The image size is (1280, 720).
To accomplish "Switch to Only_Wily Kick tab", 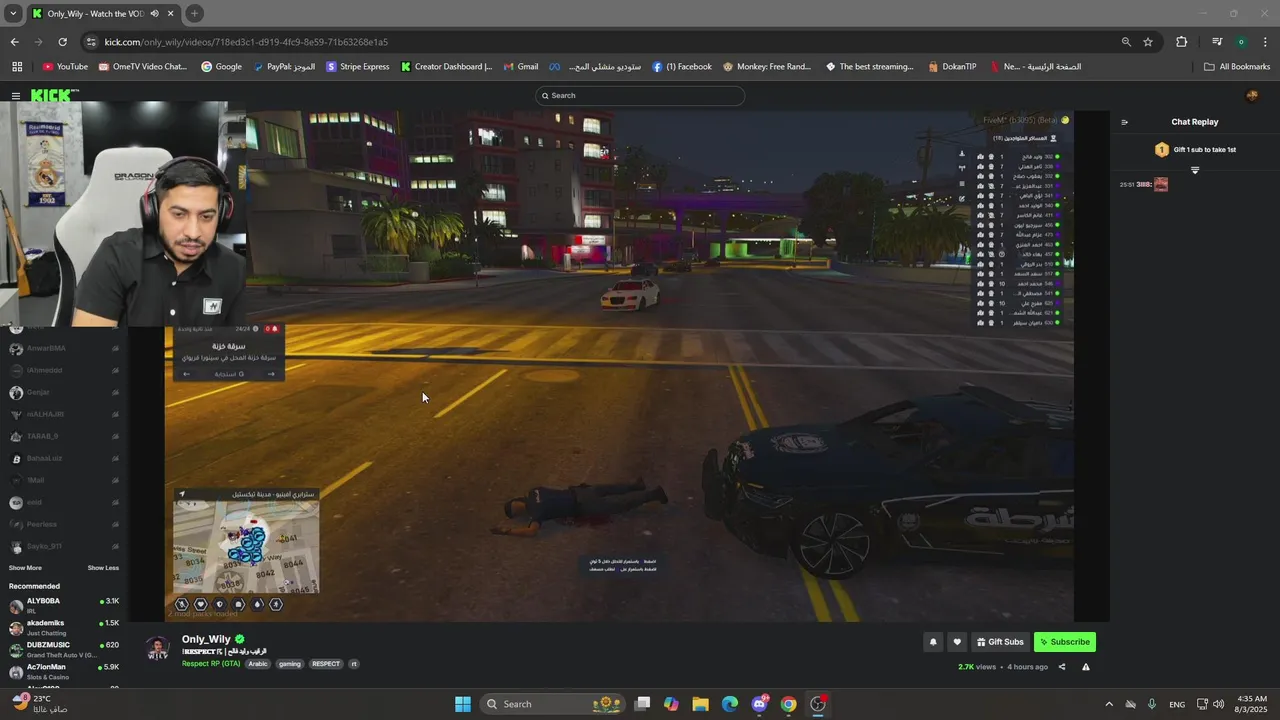I will [103, 14].
